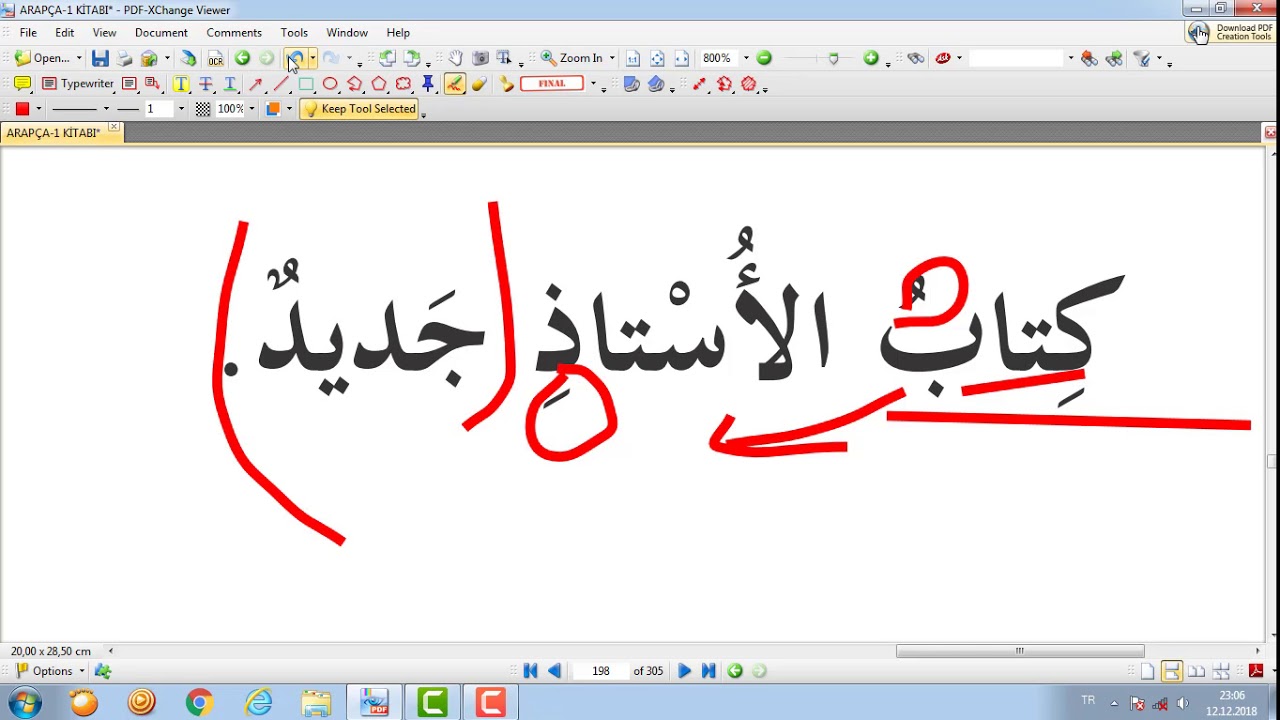
Task: Switch to continuous page layout
Action: 1171,671
